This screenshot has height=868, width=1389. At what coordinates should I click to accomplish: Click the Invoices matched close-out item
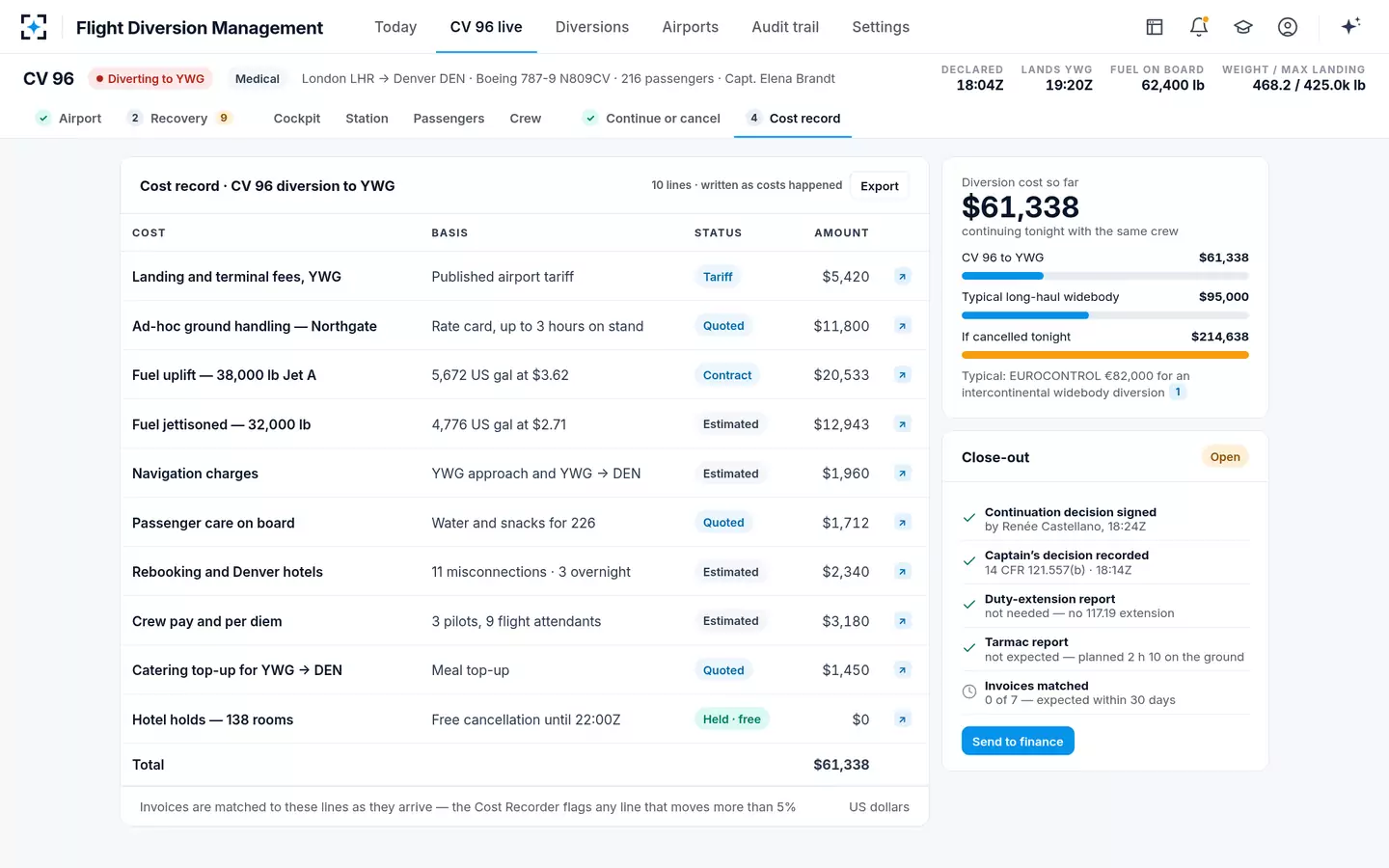(1104, 692)
